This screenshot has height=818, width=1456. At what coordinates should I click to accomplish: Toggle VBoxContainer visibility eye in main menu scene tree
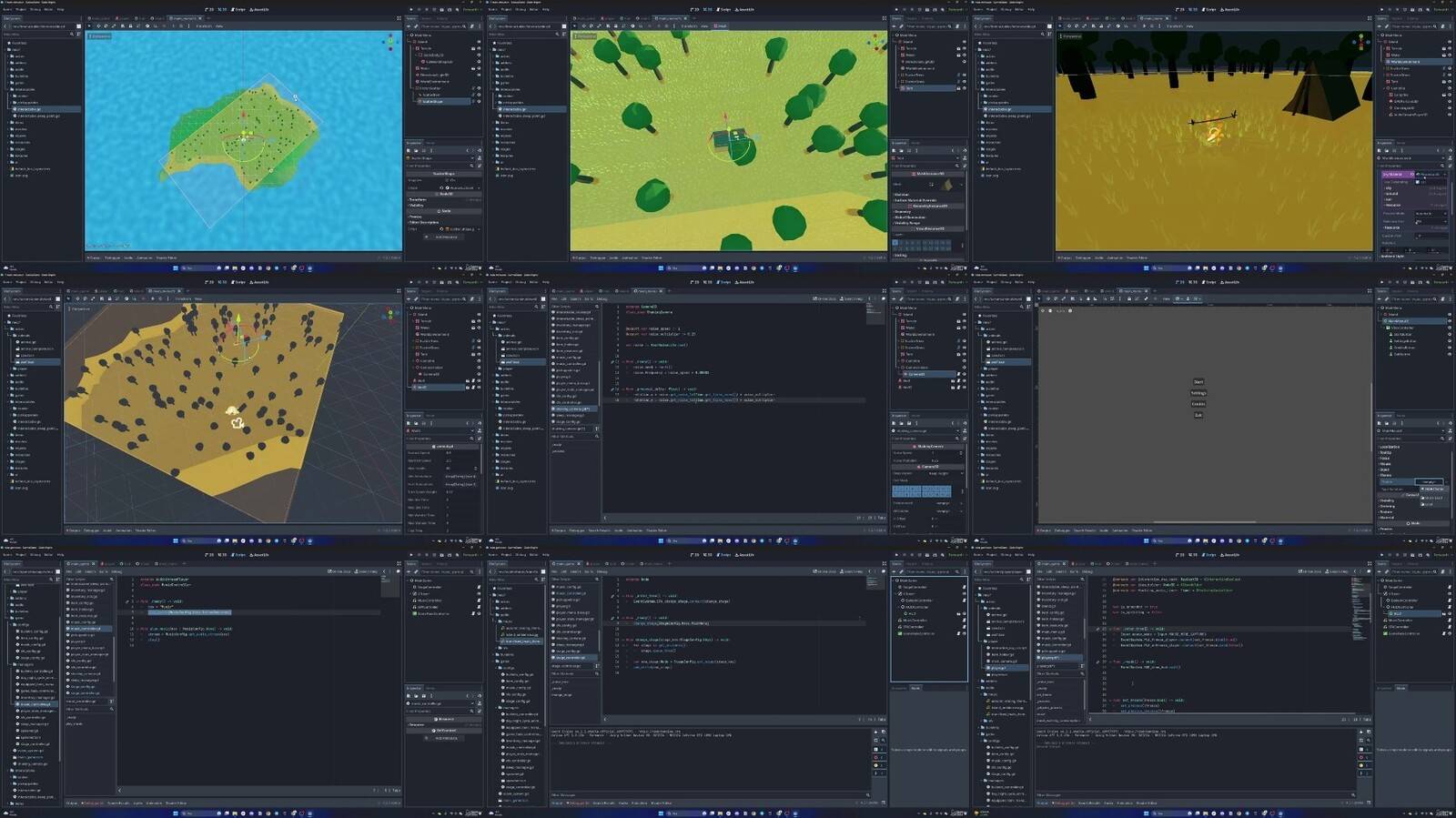pyautogui.click(x=1450, y=328)
